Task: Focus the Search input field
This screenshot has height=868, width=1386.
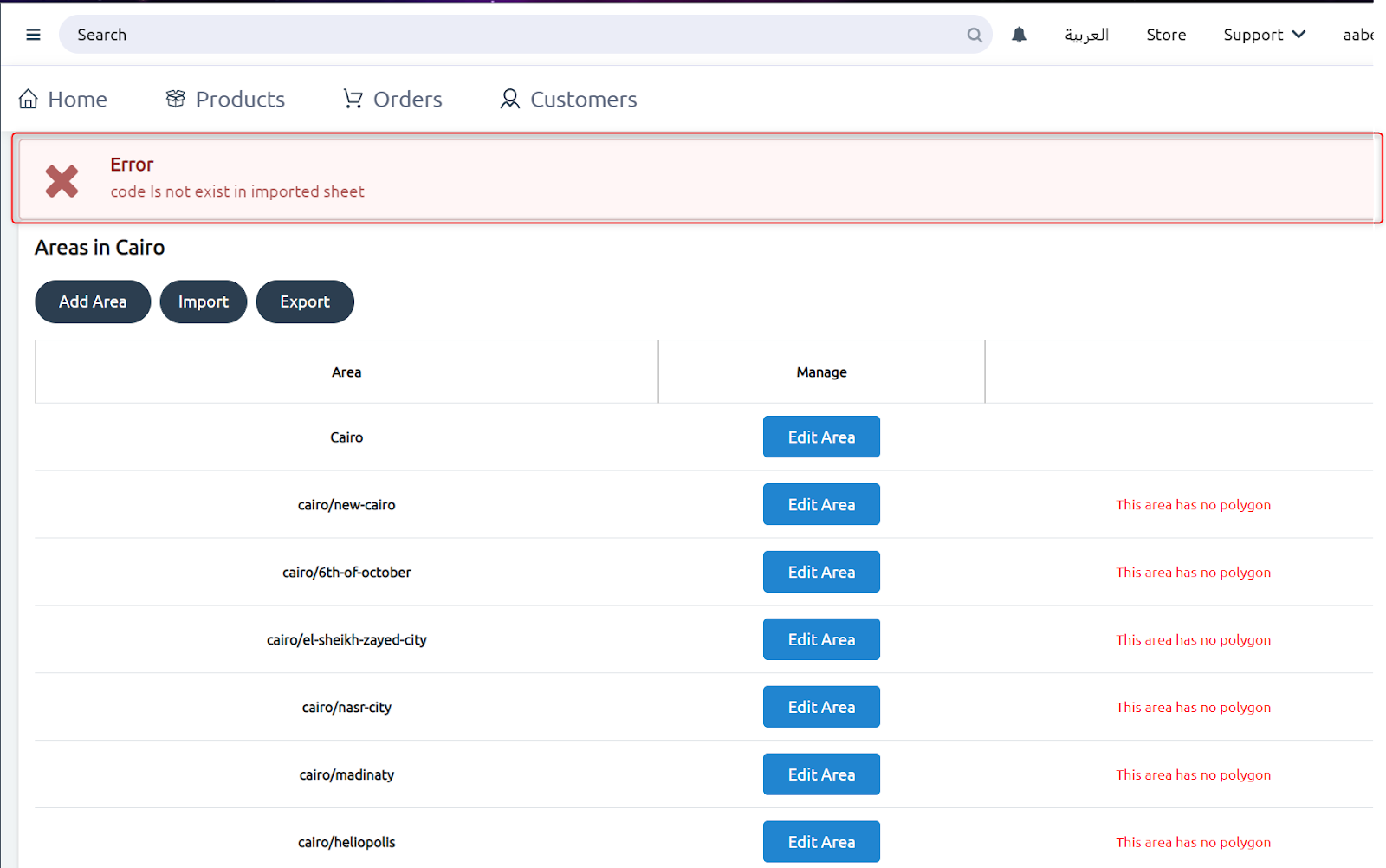Action: (525, 35)
